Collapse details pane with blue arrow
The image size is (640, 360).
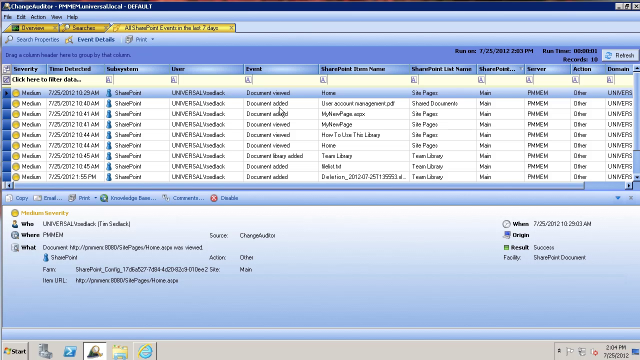(618, 198)
